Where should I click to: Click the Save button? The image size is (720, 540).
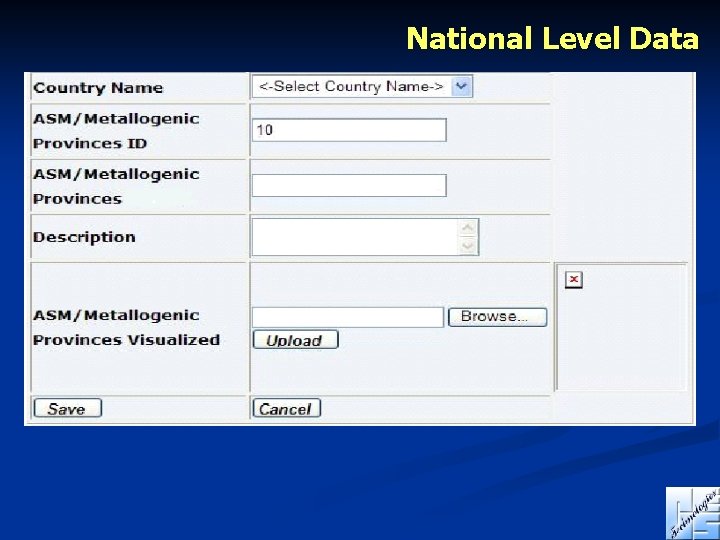tap(68, 408)
